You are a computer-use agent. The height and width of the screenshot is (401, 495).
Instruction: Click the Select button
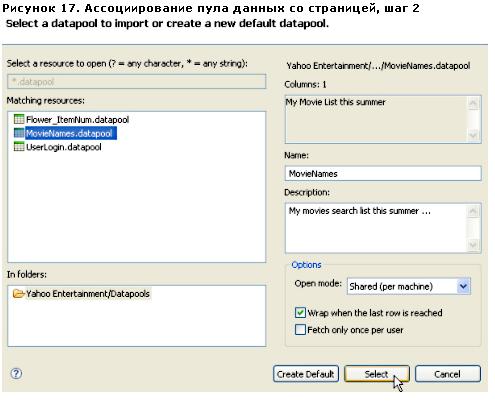[x=377, y=374]
